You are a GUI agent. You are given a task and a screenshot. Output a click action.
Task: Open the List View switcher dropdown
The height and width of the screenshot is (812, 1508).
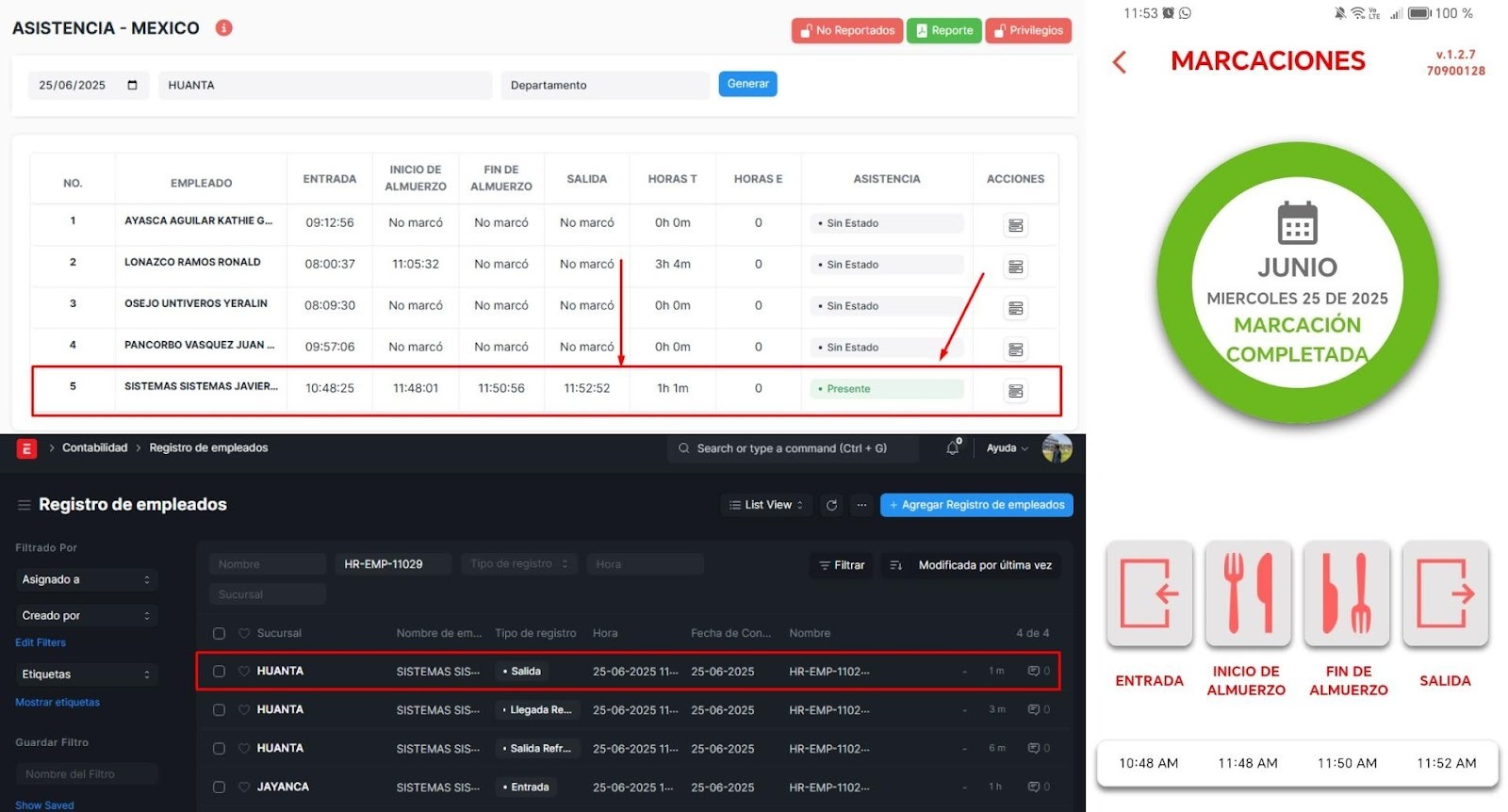coord(766,505)
